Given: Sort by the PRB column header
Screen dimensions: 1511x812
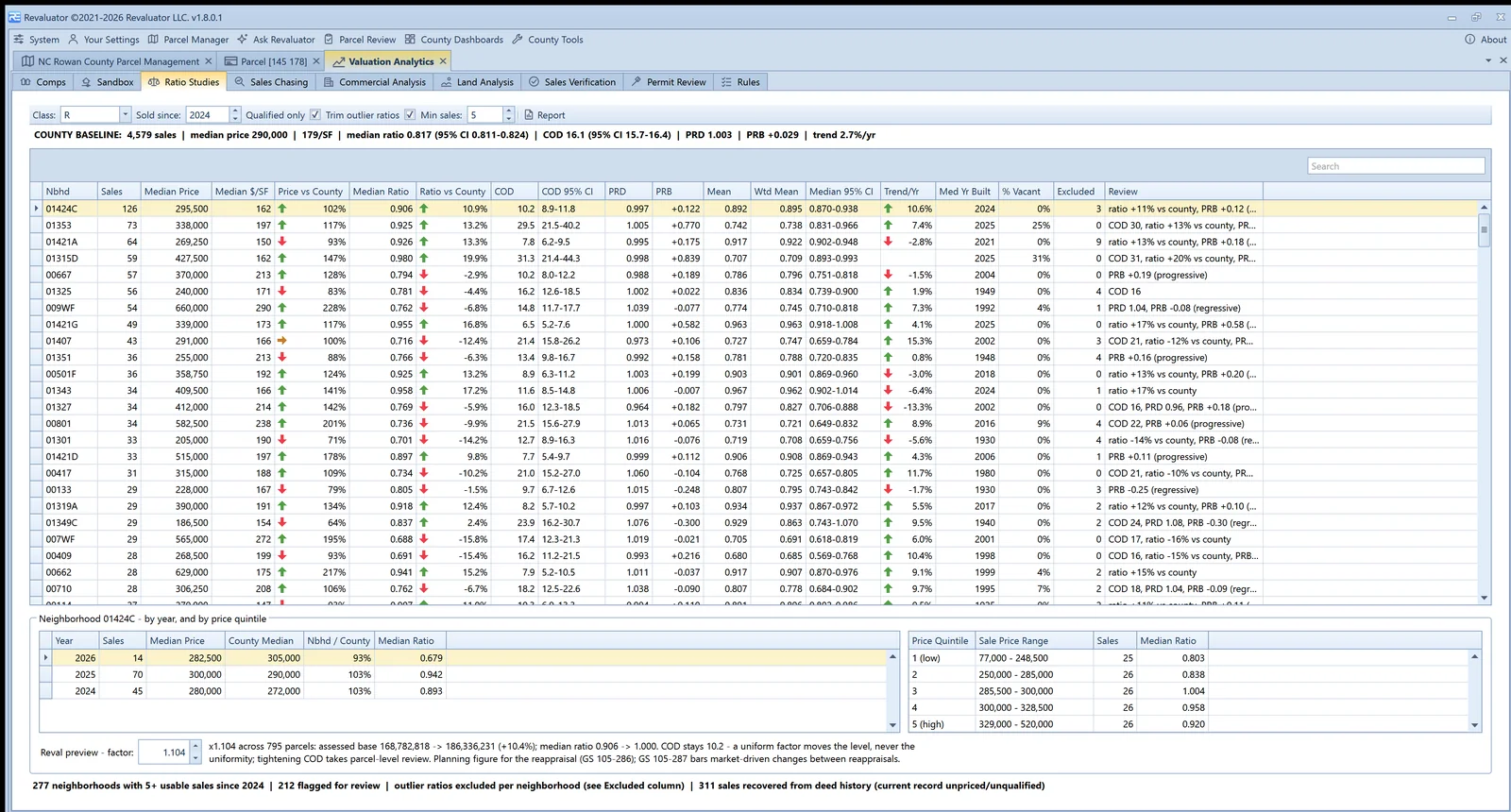Looking at the screenshot, I should 678,191.
